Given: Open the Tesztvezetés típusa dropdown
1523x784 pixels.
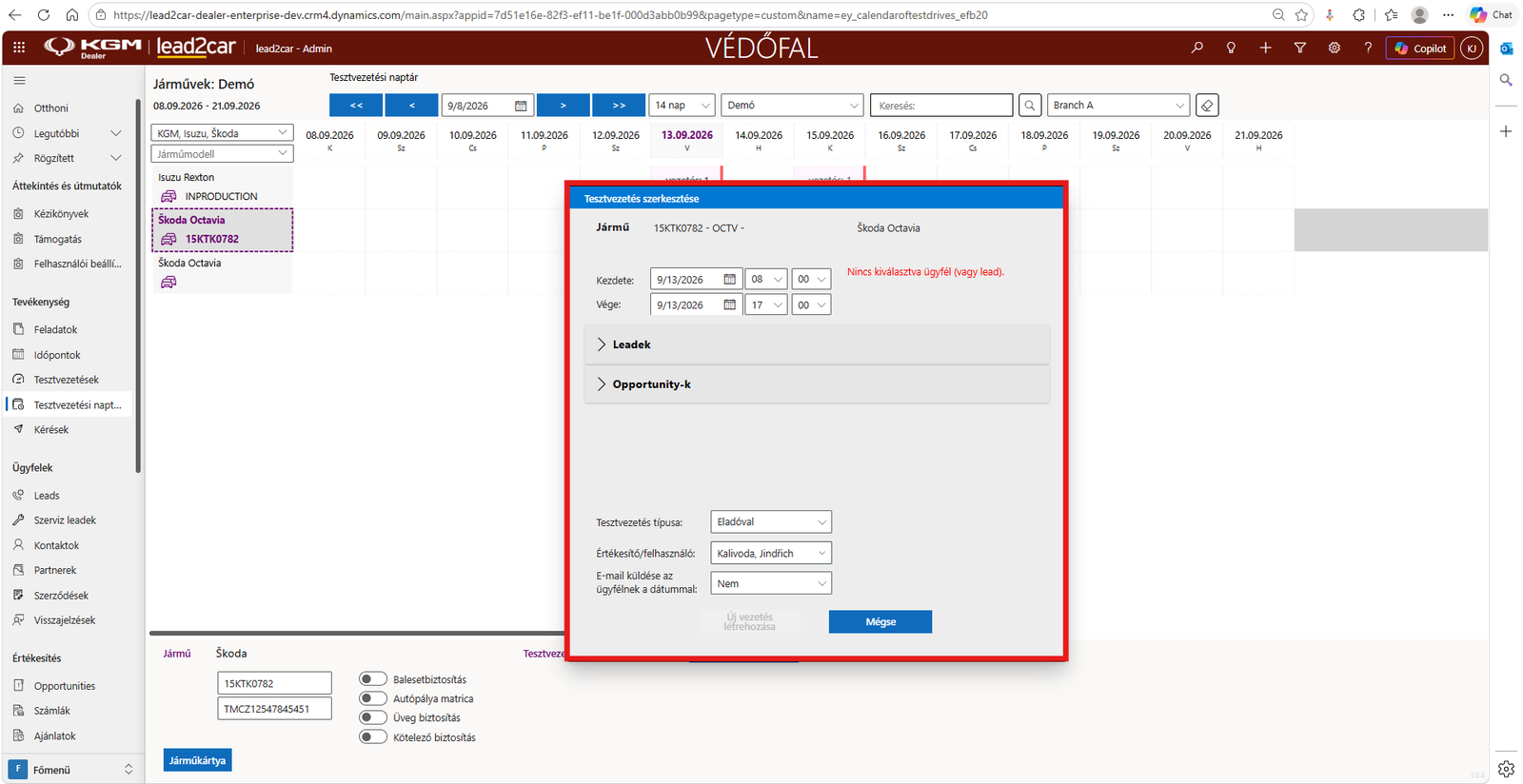Looking at the screenshot, I should [x=771, y=521].
